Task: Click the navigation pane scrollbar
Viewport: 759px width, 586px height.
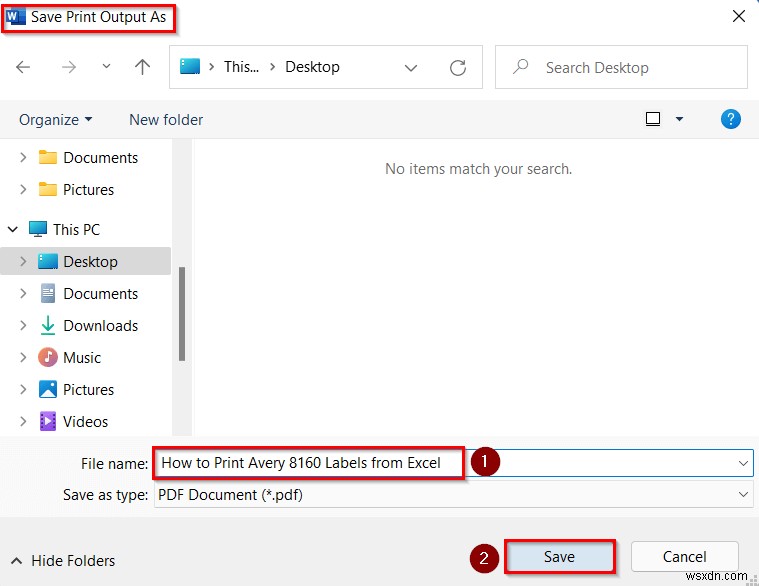Action: click(x=182, y=314)
